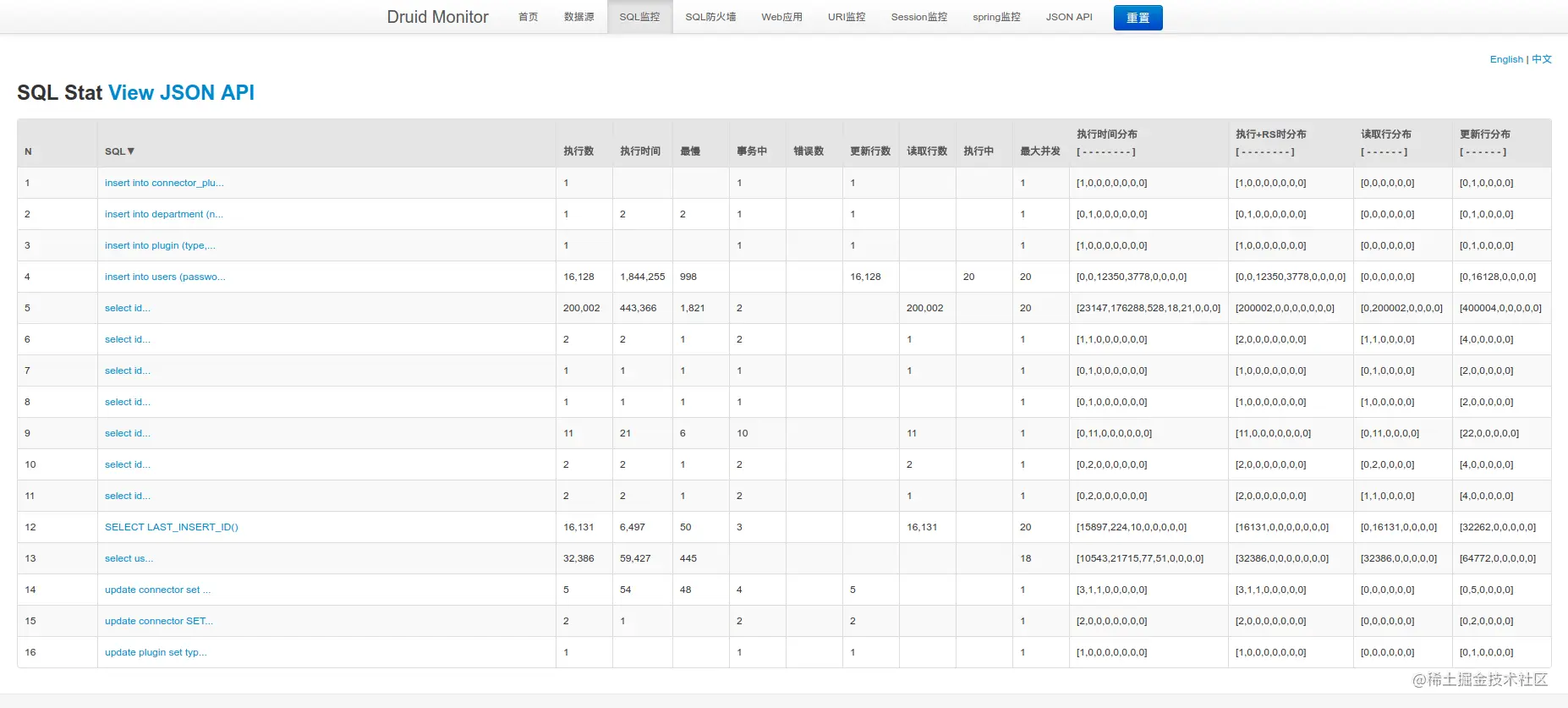Viewport: 1568px width, 708px height.
Task: Open 'select id...' link in row 6
Action: click(128, 339)
